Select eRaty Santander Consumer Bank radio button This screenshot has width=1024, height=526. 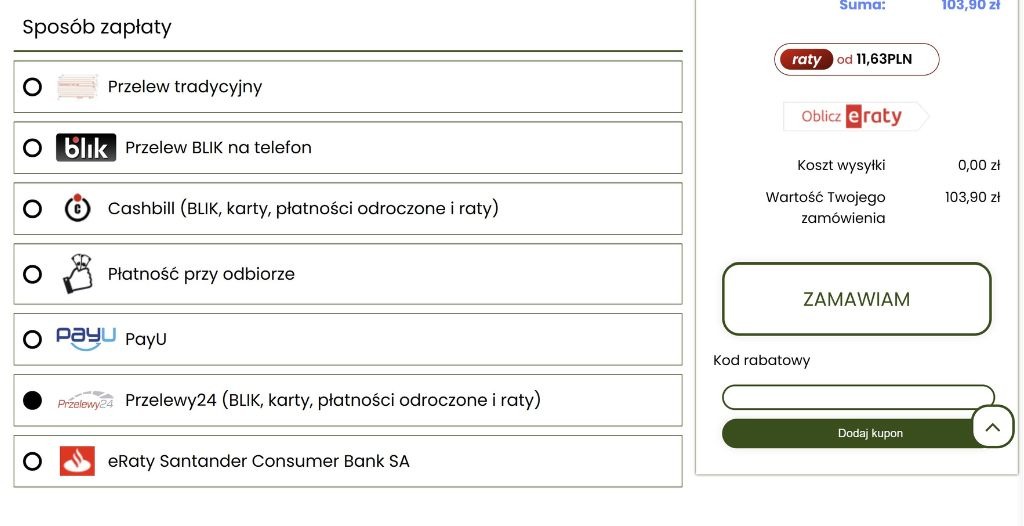(32, 461)
